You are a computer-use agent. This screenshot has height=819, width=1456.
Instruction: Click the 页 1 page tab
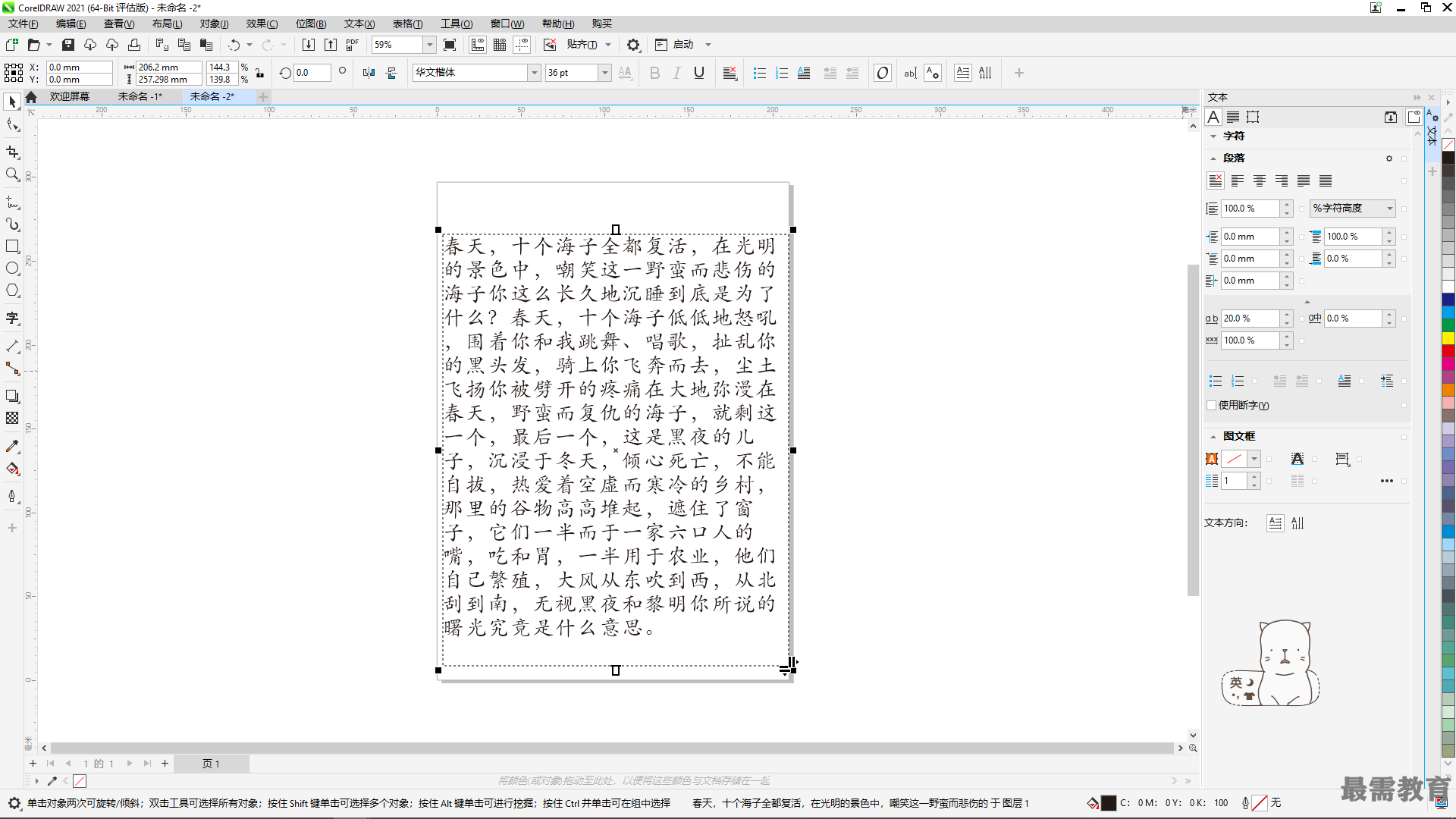pos(211,764)
